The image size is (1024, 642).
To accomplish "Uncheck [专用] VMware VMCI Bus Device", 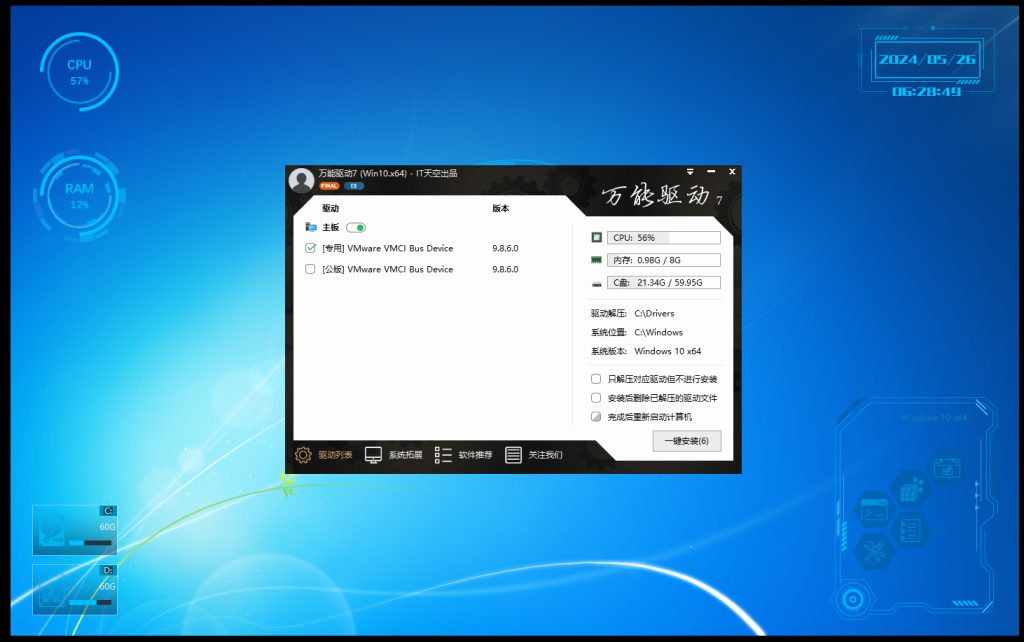I will [310, 248].
